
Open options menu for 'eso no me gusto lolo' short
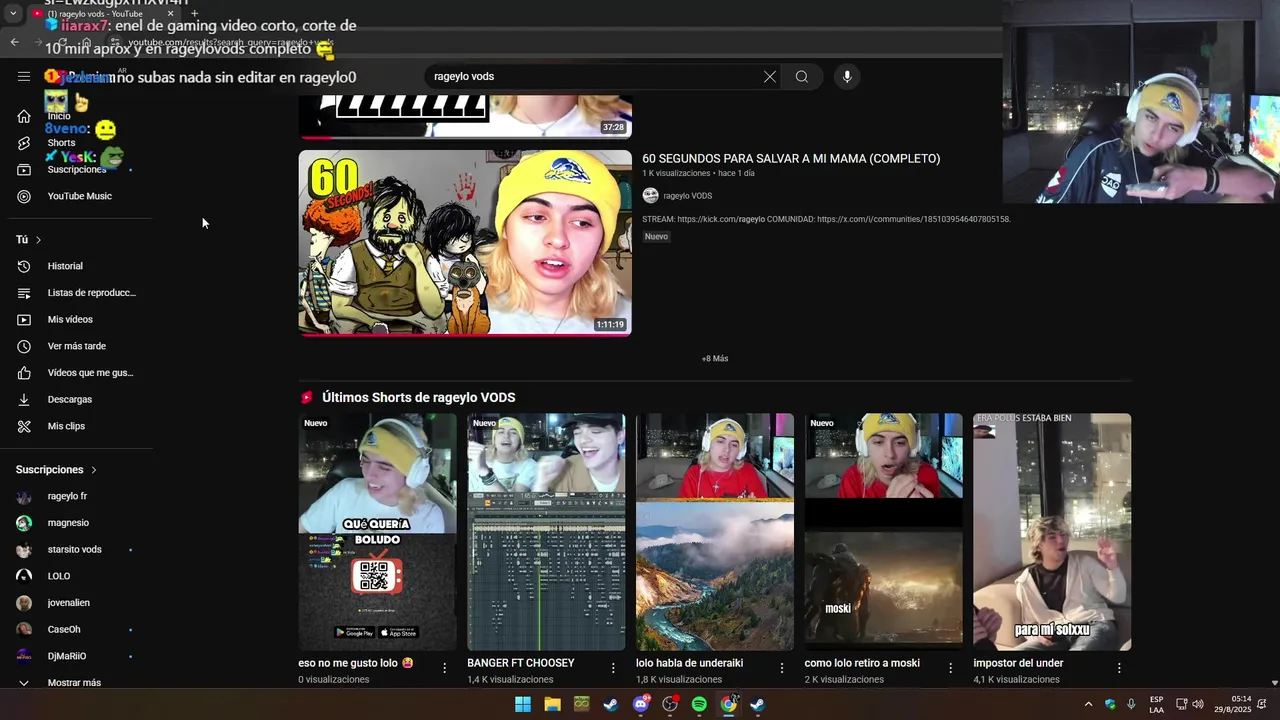(445, 668)
